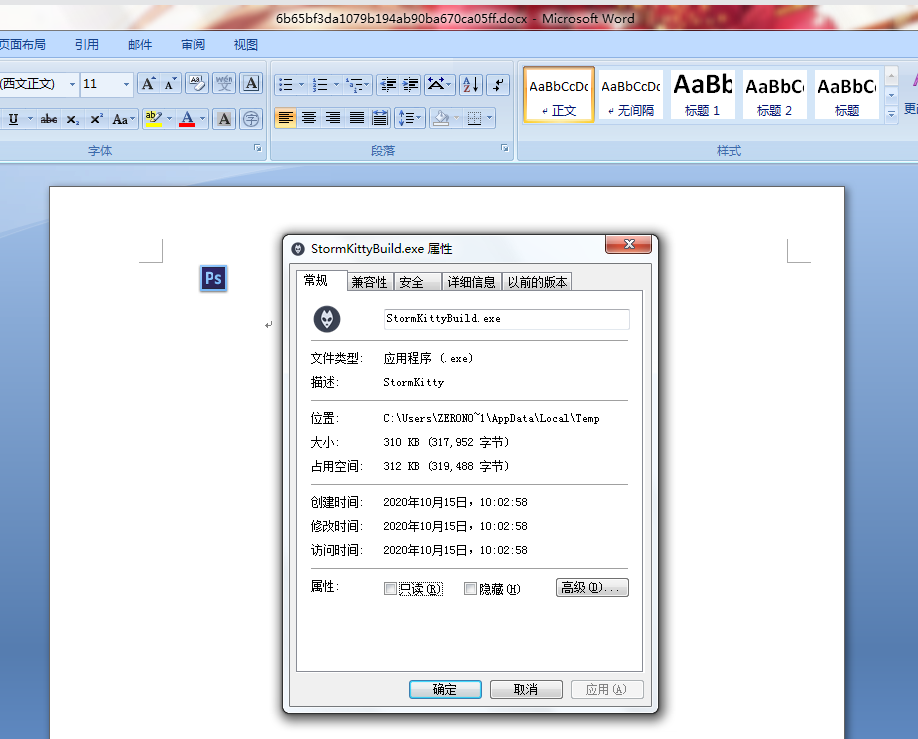Click the Shrink Font button
Image resolution: width=918 pixels, height=739 pixels.
170,84
